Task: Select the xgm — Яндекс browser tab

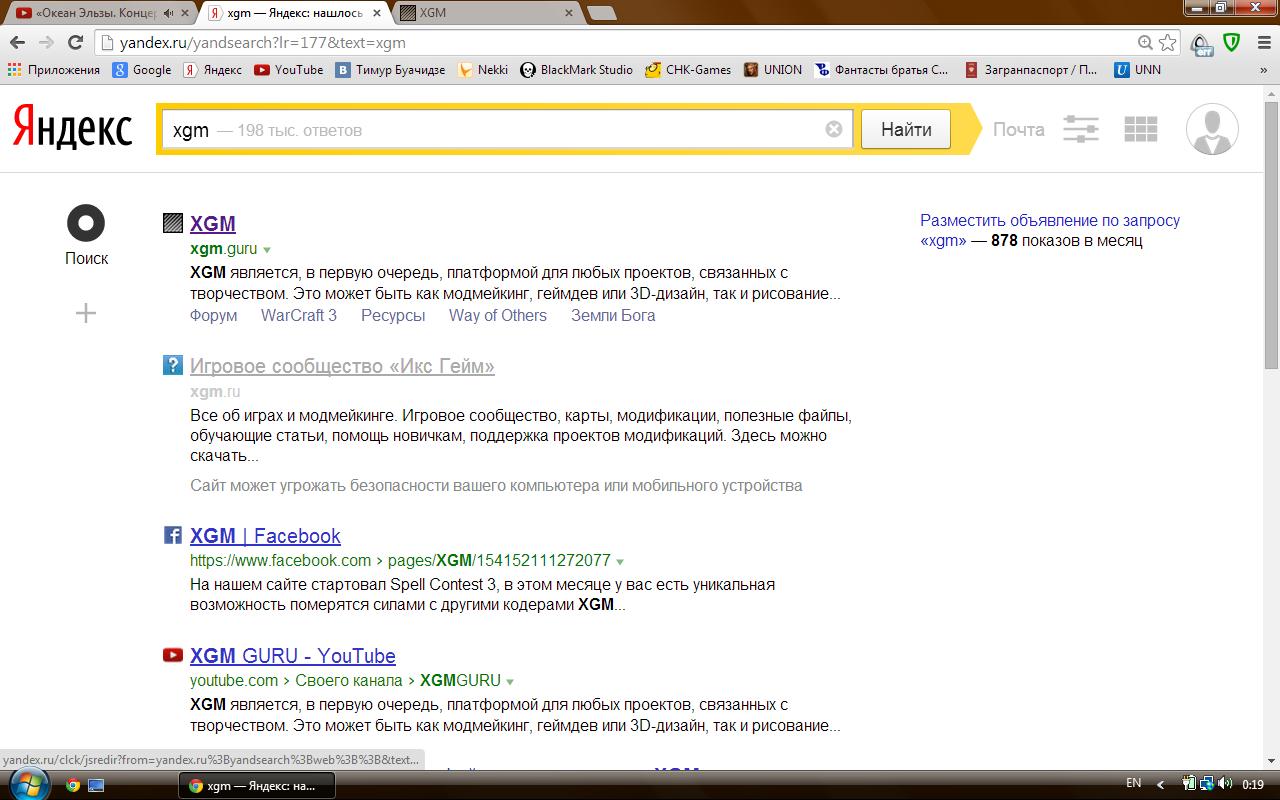Action: click(x=294, y=14)
